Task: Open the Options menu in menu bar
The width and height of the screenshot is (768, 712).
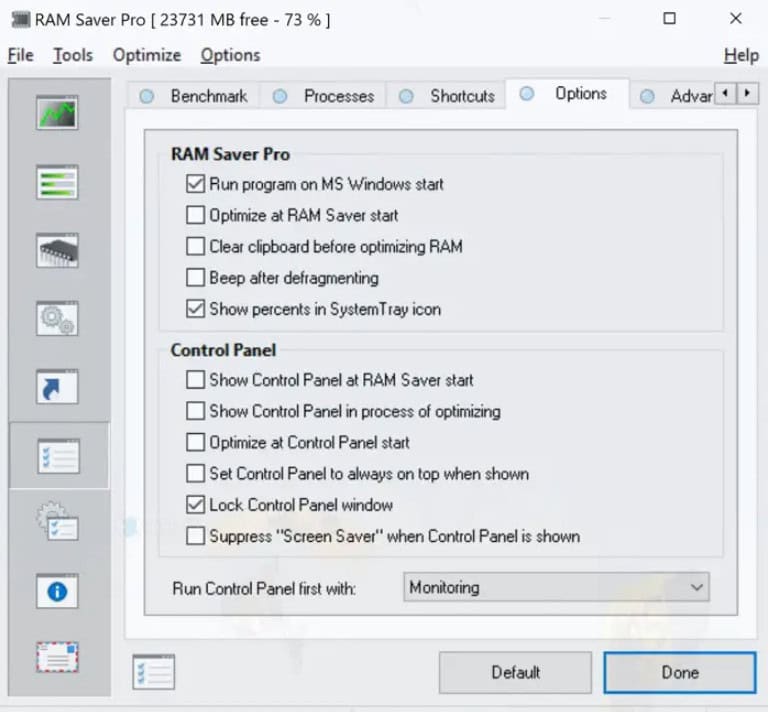Action: (230, 55)
